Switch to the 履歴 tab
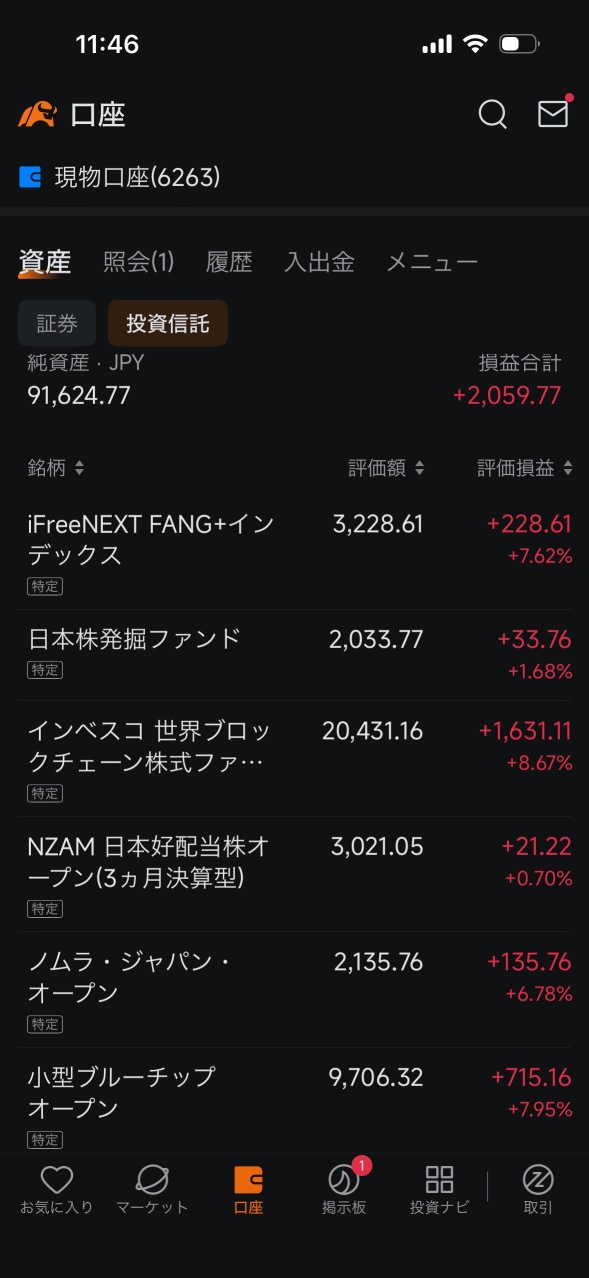 pyautogui.click(x=229, y=262)
